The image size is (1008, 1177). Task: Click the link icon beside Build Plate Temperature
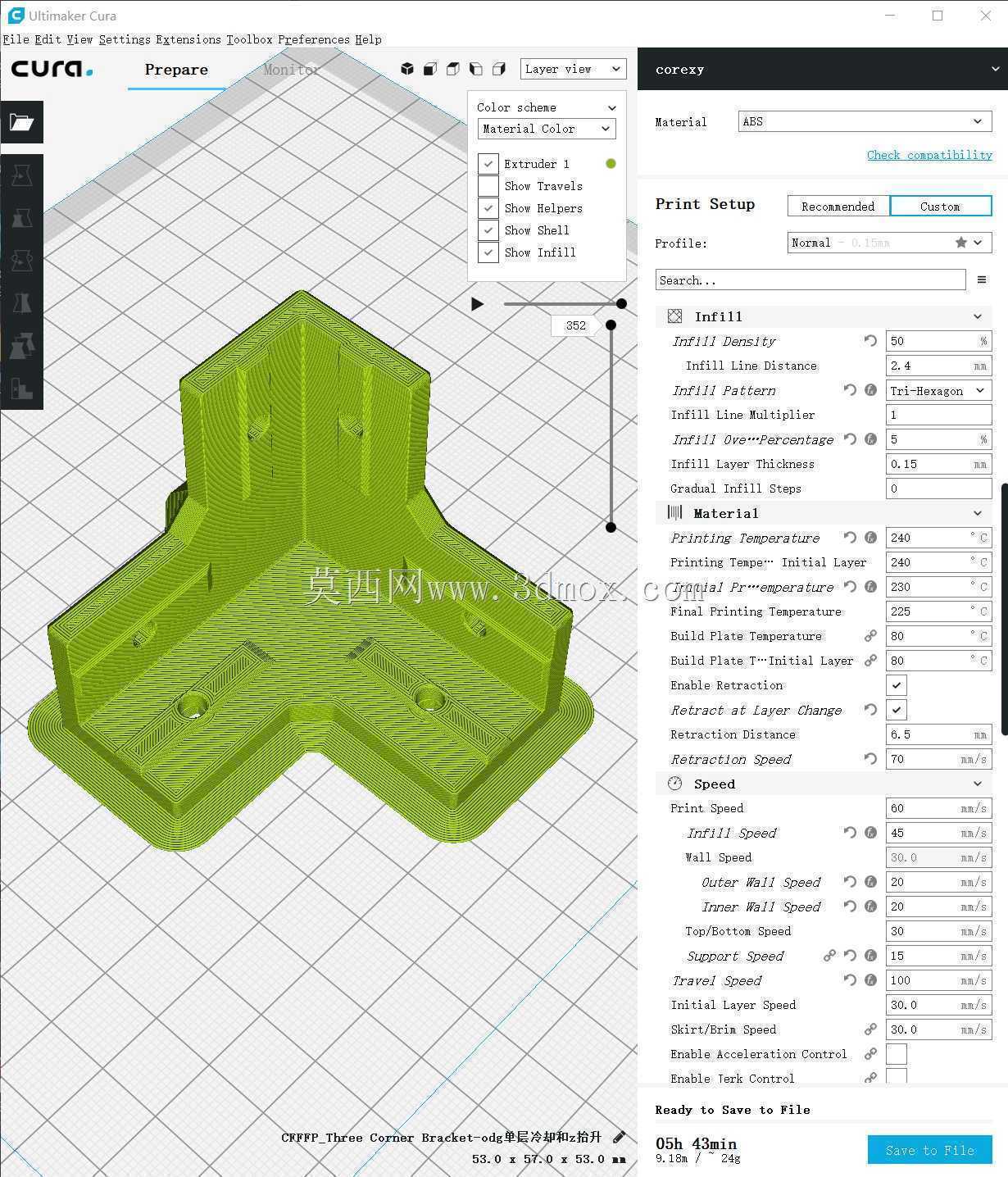pos(870,636)
